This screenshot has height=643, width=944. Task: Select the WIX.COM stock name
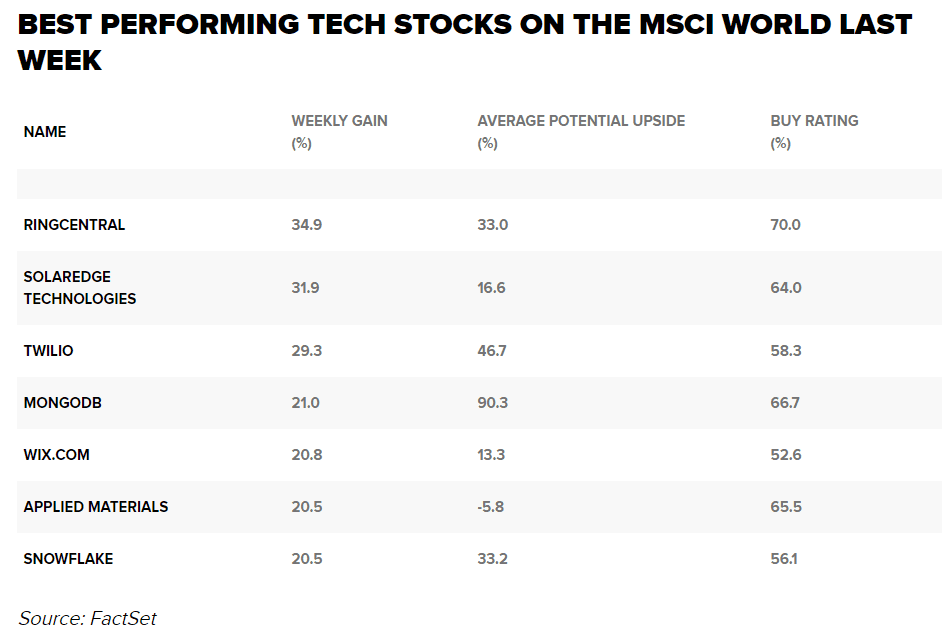click(57, 455)
